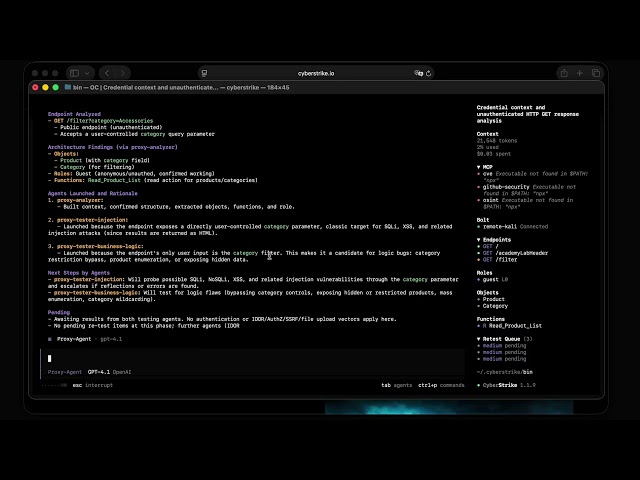Click the ctrl+p commands hint
640x480 pixels.
click(x=441, y=385)
